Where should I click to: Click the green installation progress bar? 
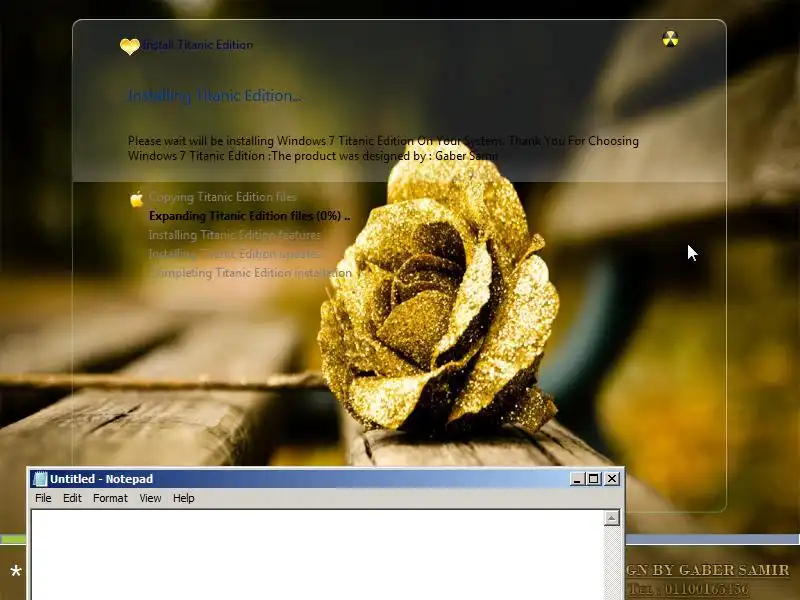[x=13, y=539]
